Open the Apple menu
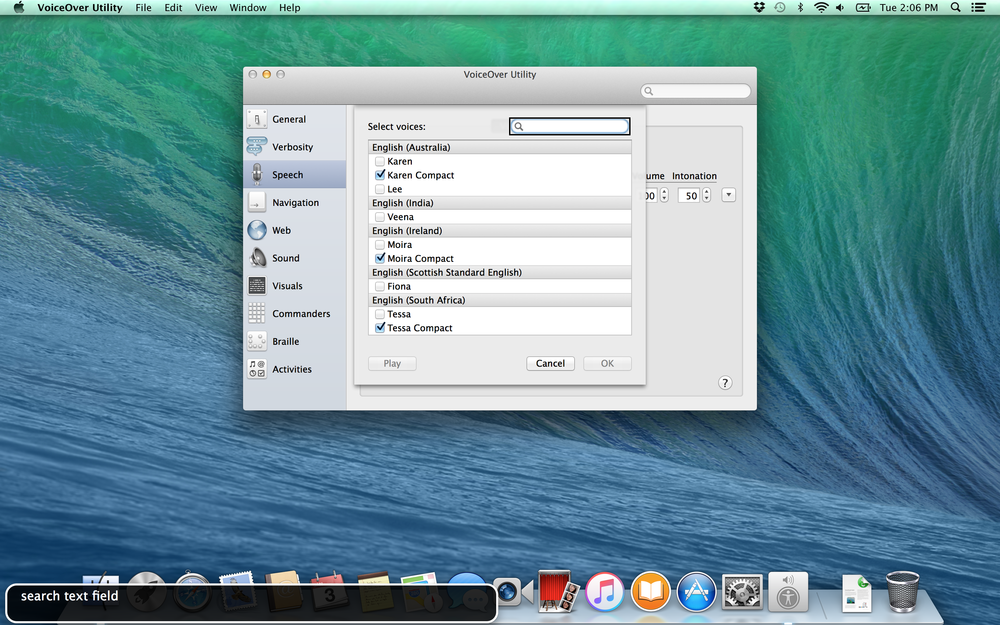1000x625 pixels. pos(18,8)
